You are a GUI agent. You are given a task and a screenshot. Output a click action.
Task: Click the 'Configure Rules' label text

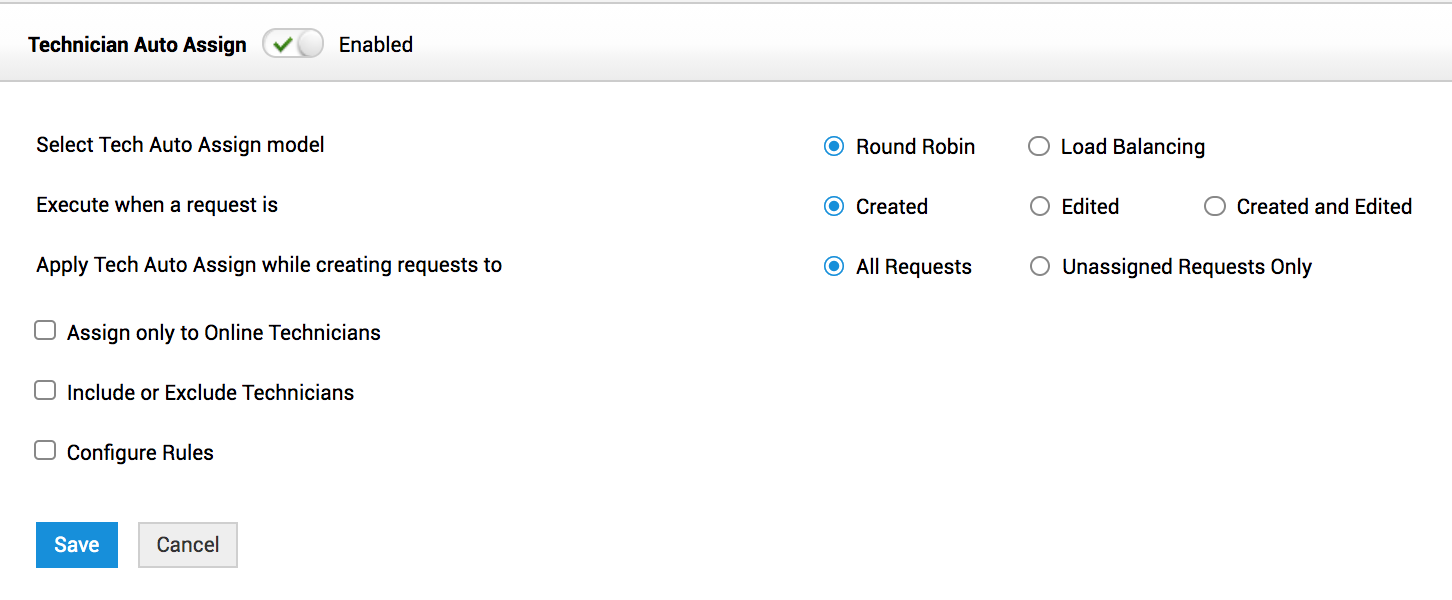pyautogui.click(x=140, y=453)
